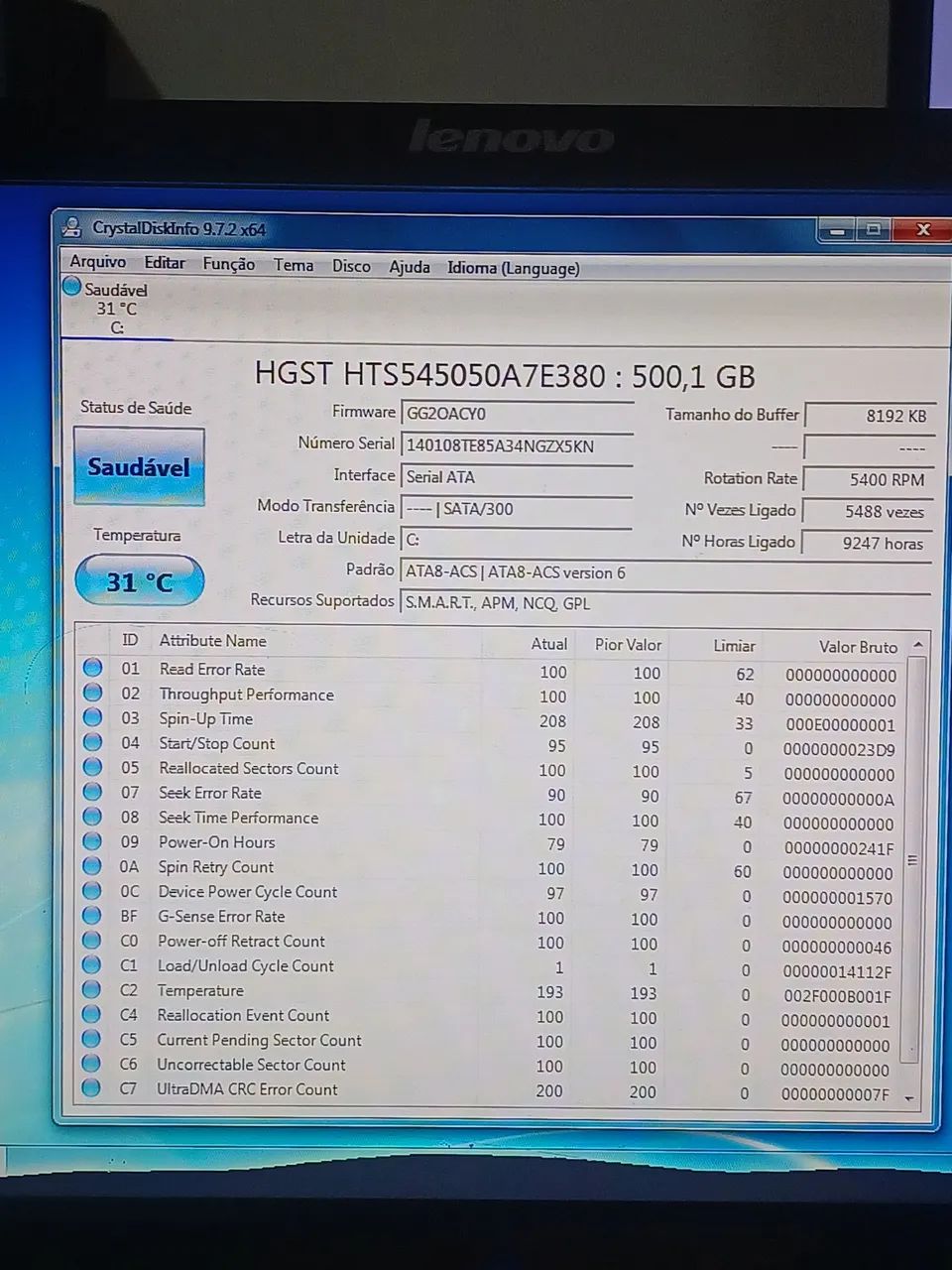This screenshot has width=952, height=1270.
Task: Select the Reallocated Sectors Count name
Action: (249, 769)
